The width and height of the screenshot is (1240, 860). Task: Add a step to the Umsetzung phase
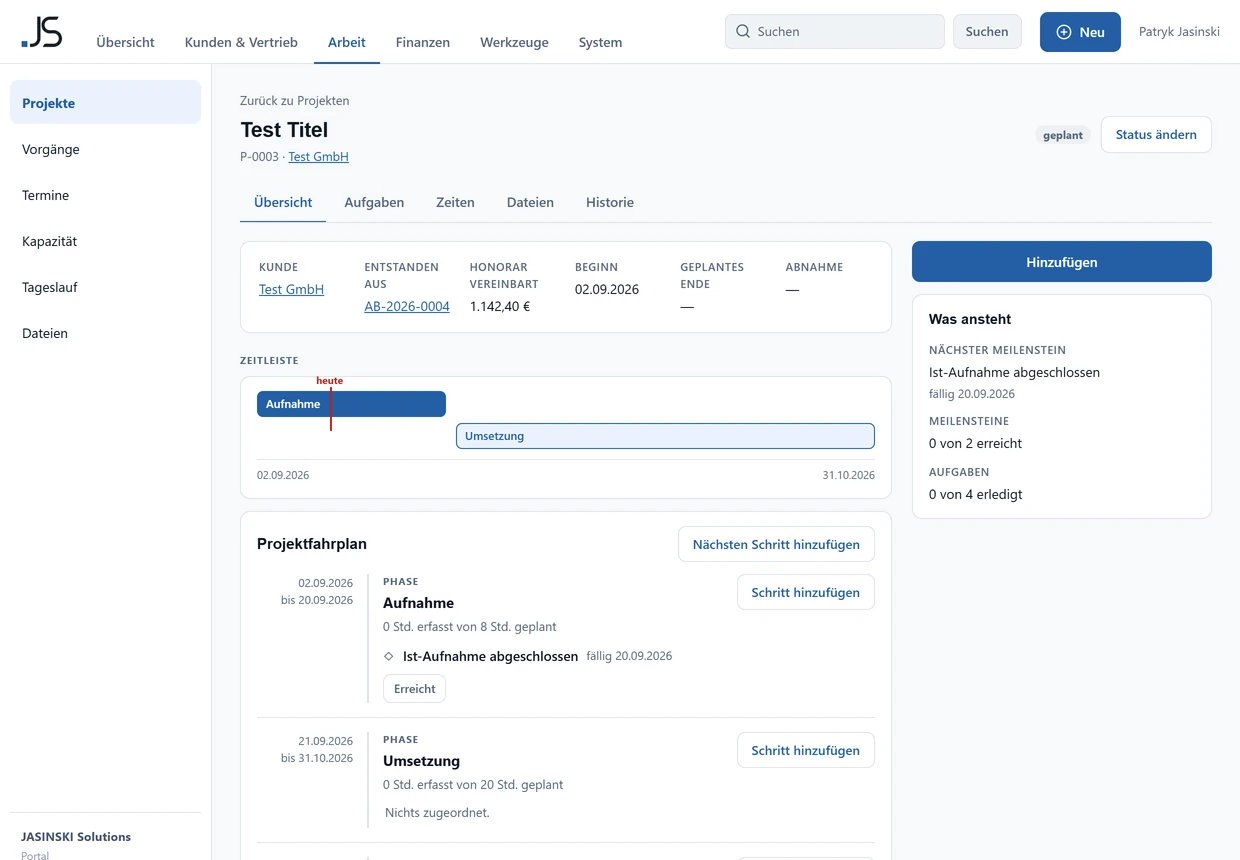pyautogui.click(x=806, y=750)
